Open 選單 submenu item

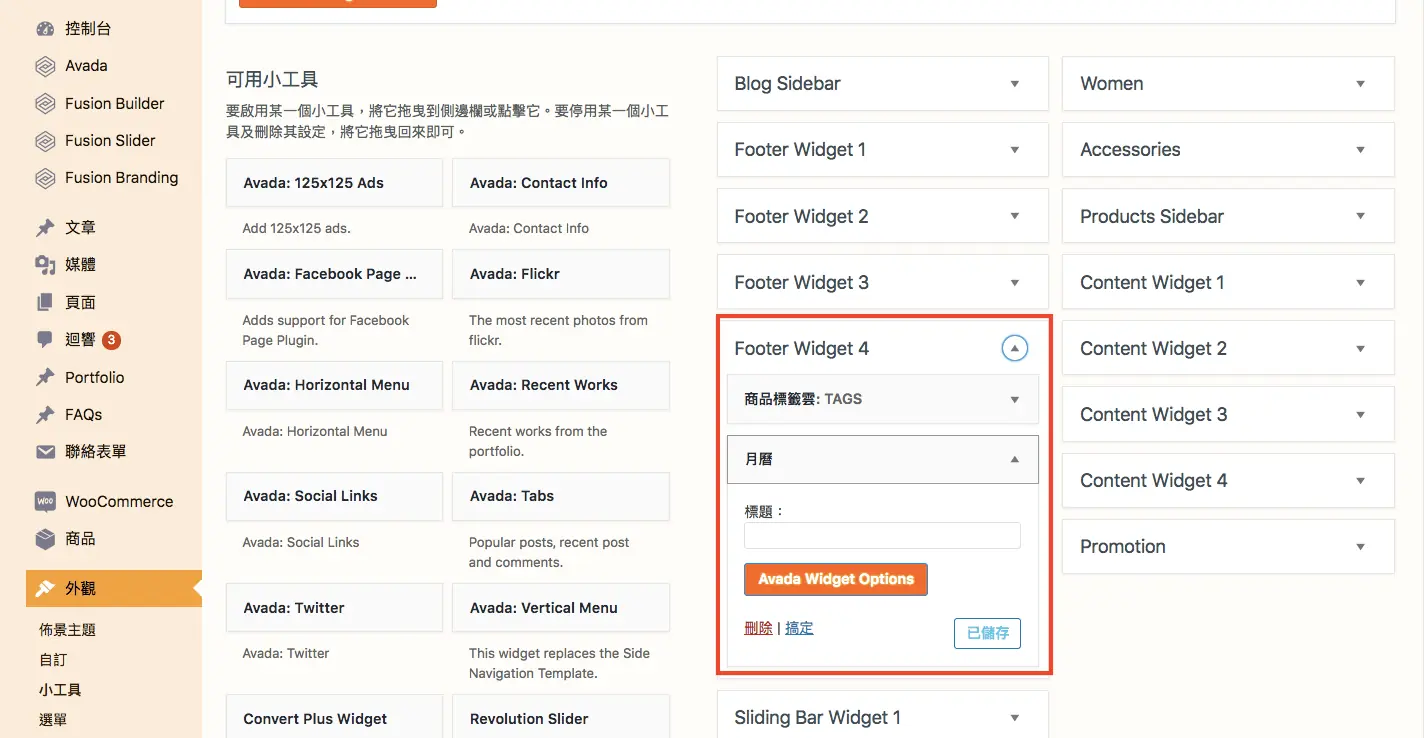pyautogui.click(x=53, y=720)
